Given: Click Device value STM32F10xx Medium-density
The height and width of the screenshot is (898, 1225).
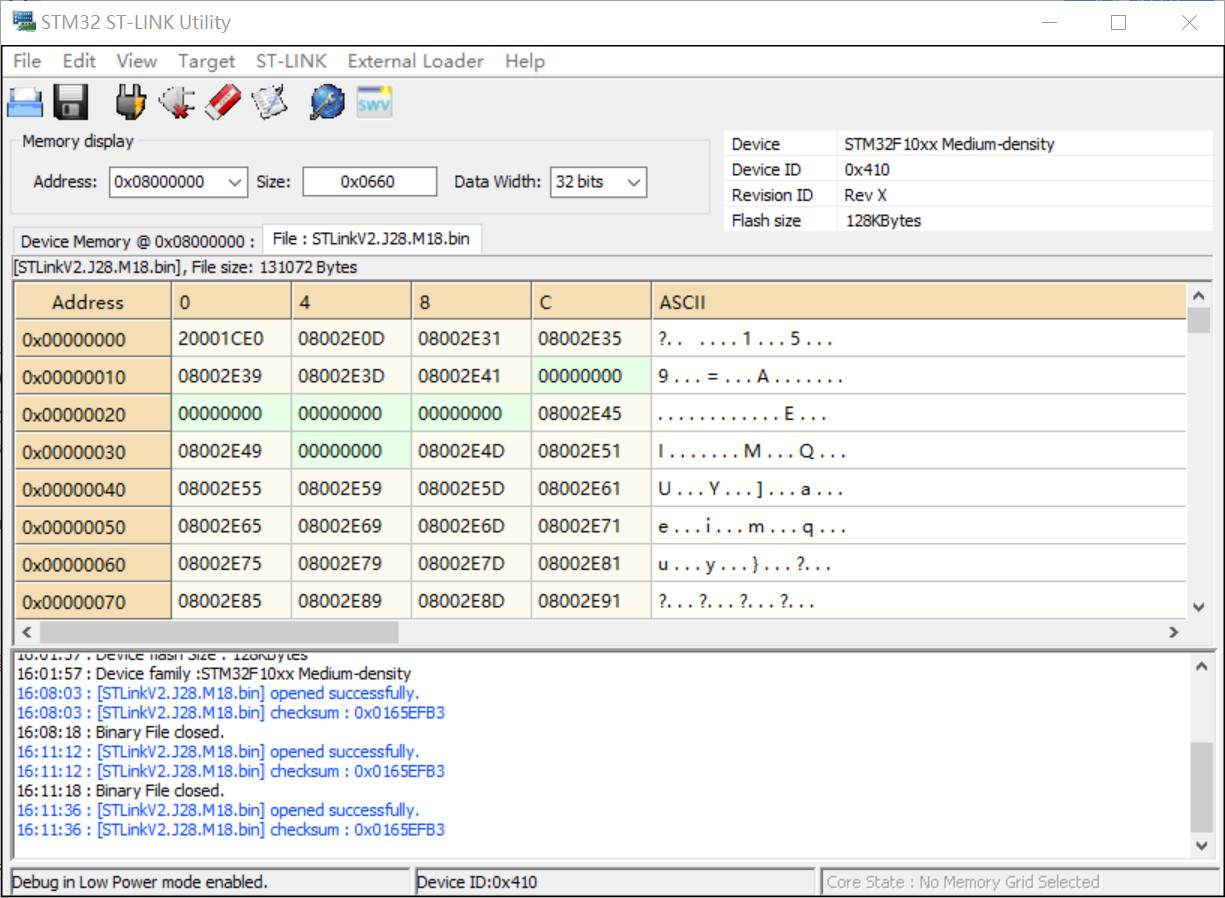Looking at the screenshot, I should 949,144.
